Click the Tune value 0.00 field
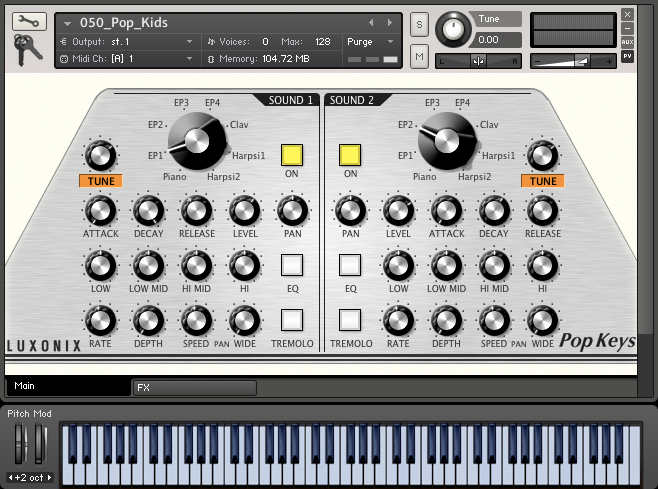 [x=497, y=40]
